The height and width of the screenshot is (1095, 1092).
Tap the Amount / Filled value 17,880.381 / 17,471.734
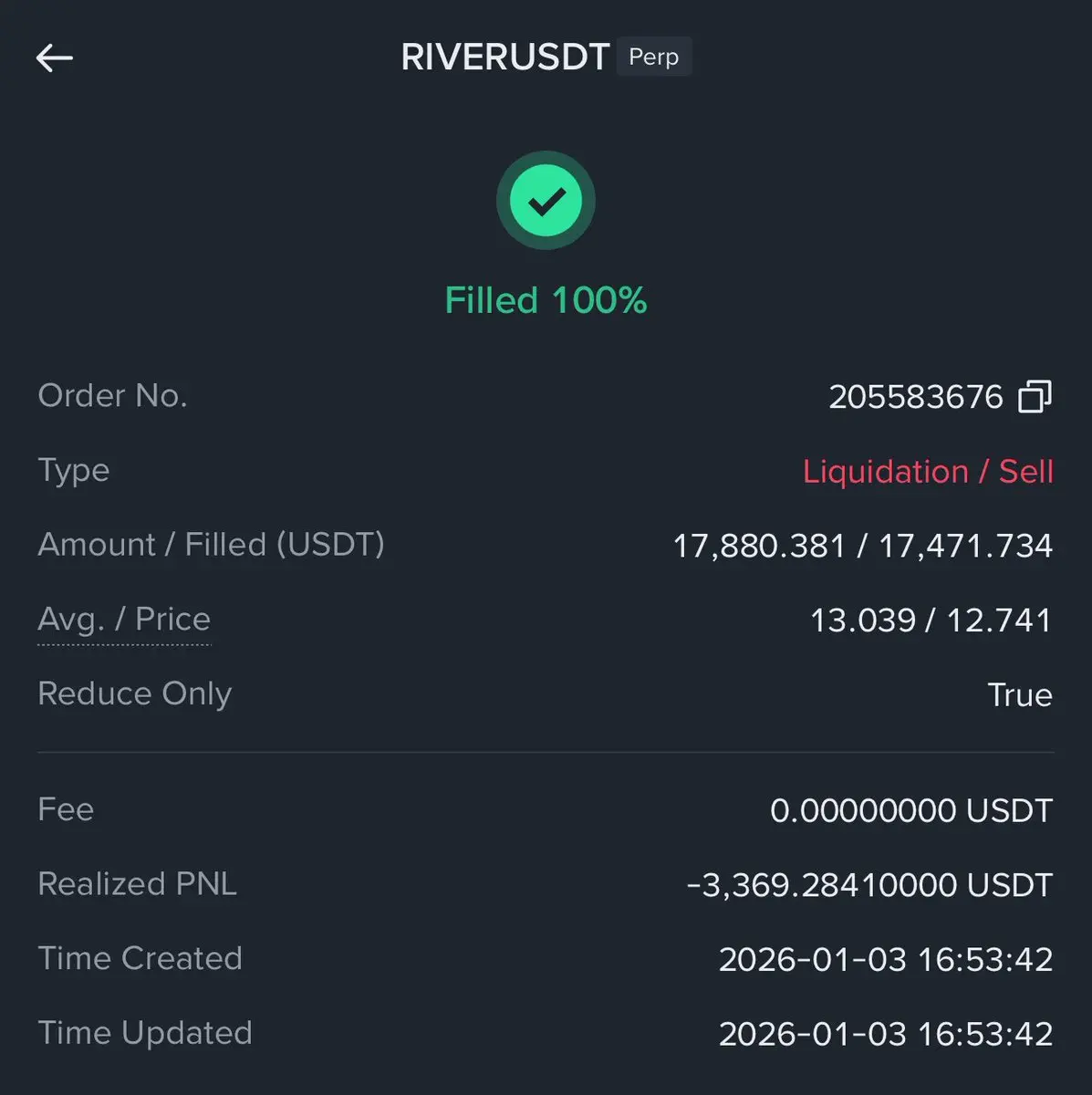tap(862, 547)
